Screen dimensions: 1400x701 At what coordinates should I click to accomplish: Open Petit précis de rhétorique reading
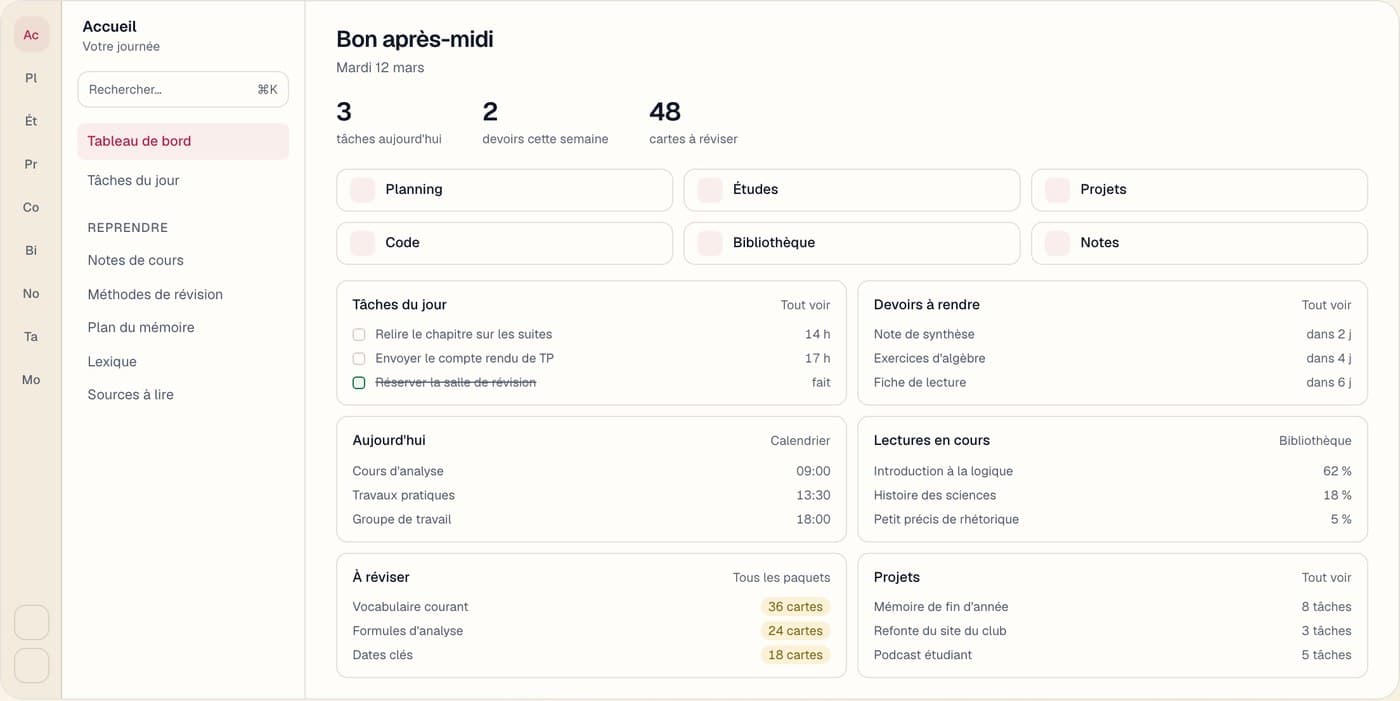click(1112, 520)
